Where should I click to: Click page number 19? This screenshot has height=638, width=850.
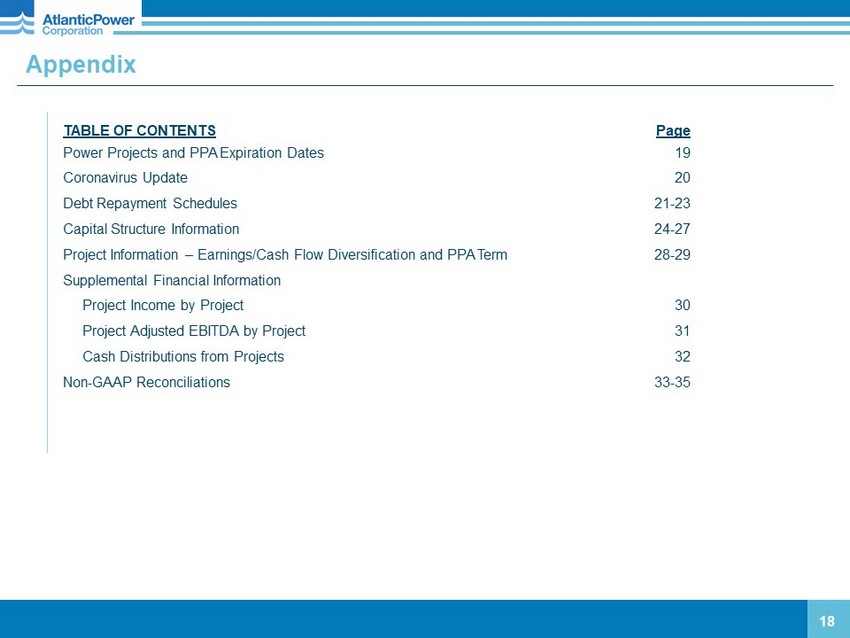[682, 154]
